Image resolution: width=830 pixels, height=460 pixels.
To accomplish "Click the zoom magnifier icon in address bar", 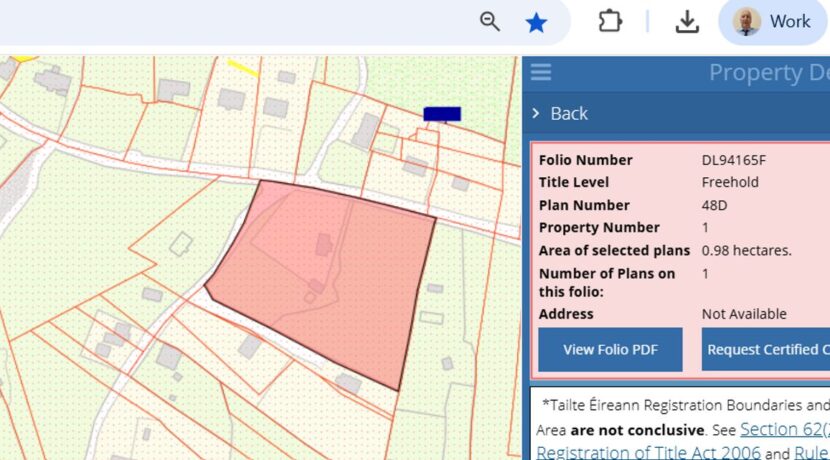I will tap(489, 22).
